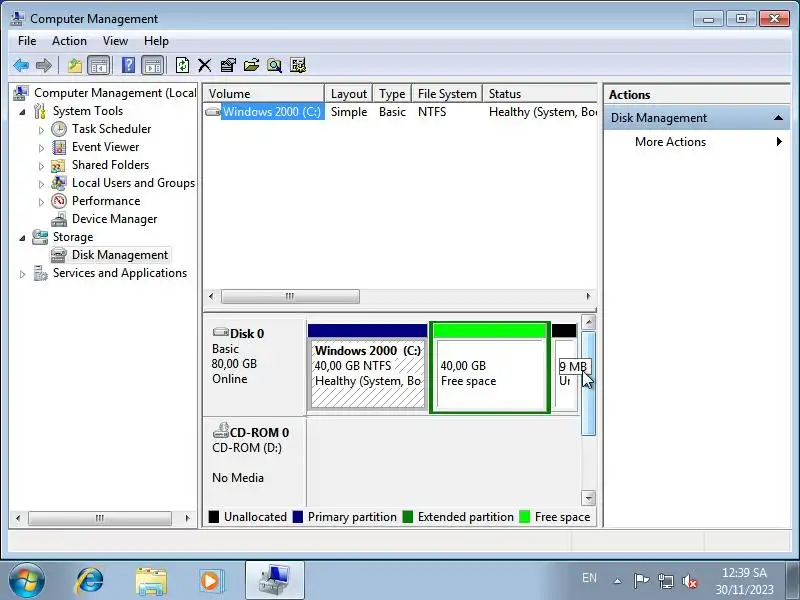Collapse the Storage tree node
Image resolution: width=800 pixels, height=600 pixels.
point(22,238)
